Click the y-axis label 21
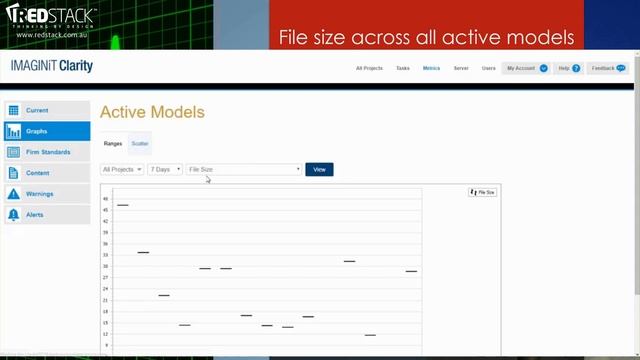 coord(106,300)
